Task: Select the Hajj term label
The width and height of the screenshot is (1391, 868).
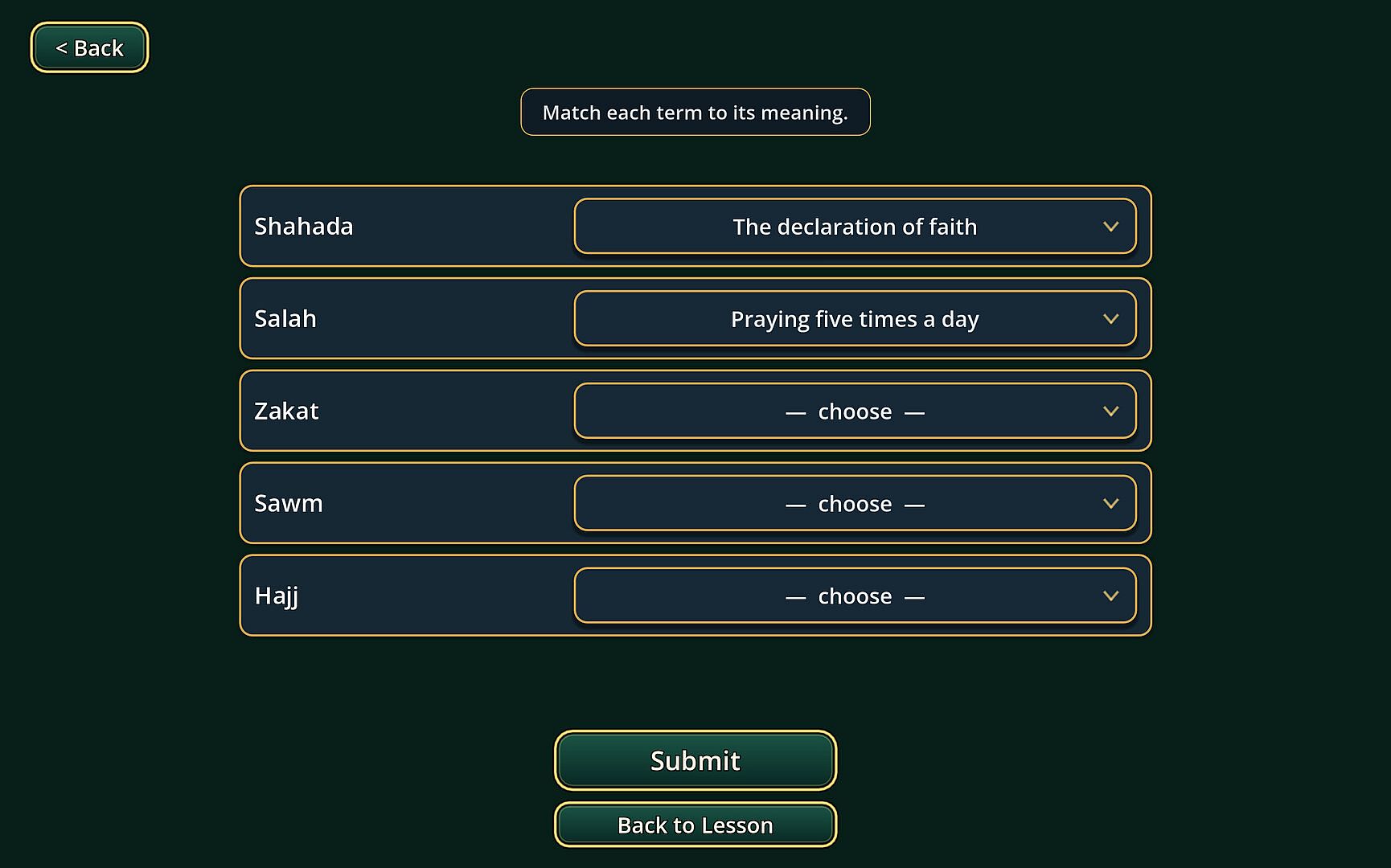Action: click(x=277, y=596)
